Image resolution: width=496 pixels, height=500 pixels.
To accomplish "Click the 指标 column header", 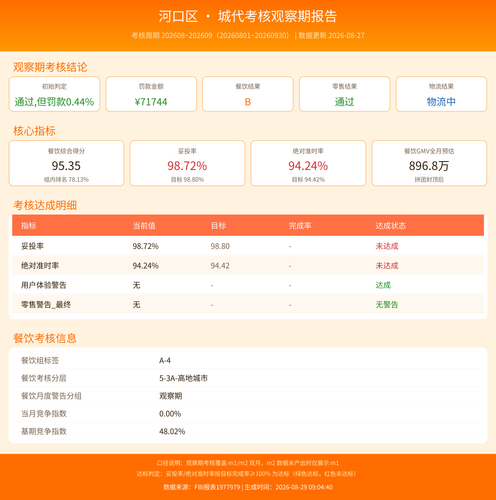I will click(x=29, y=226).
